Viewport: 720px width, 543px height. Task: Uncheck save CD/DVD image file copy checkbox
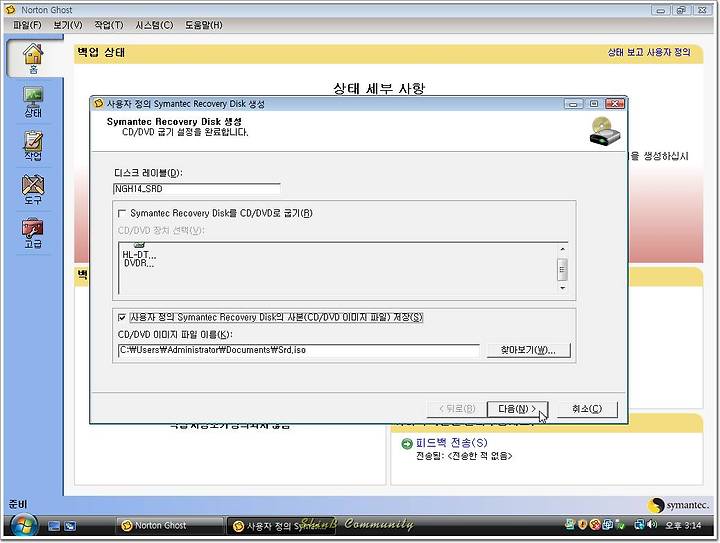tap(122, 318)
